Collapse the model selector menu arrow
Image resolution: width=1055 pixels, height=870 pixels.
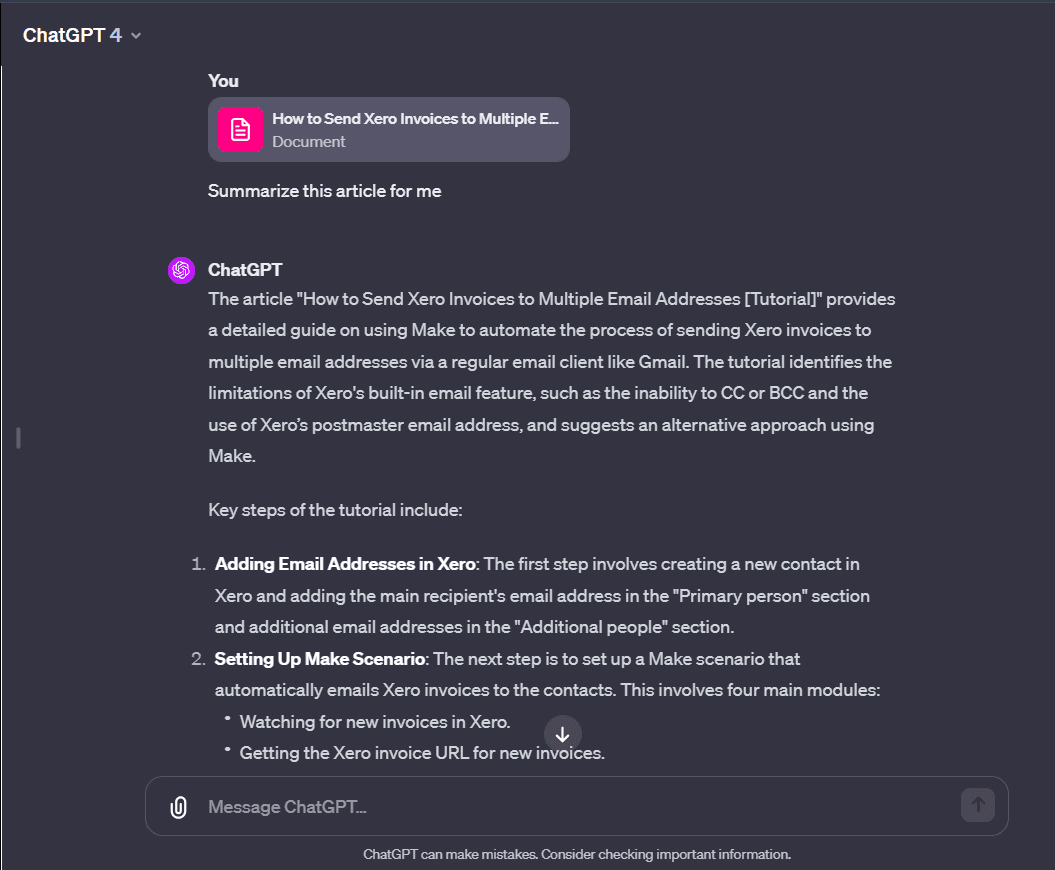(x=135, y=35)
